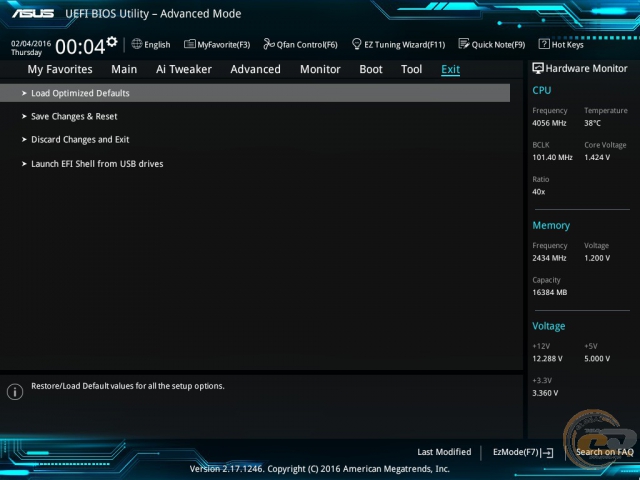Screen dimensions: 640x480
Task: Click the Qfan Control fan icon
Action: pyautogui.click(x=269, y=44)
